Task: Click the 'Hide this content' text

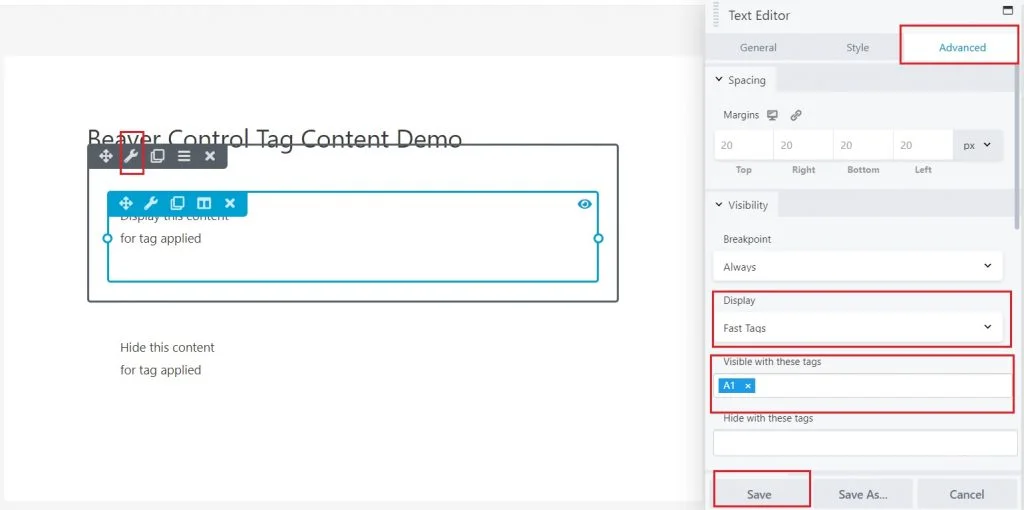Action: 167,347
